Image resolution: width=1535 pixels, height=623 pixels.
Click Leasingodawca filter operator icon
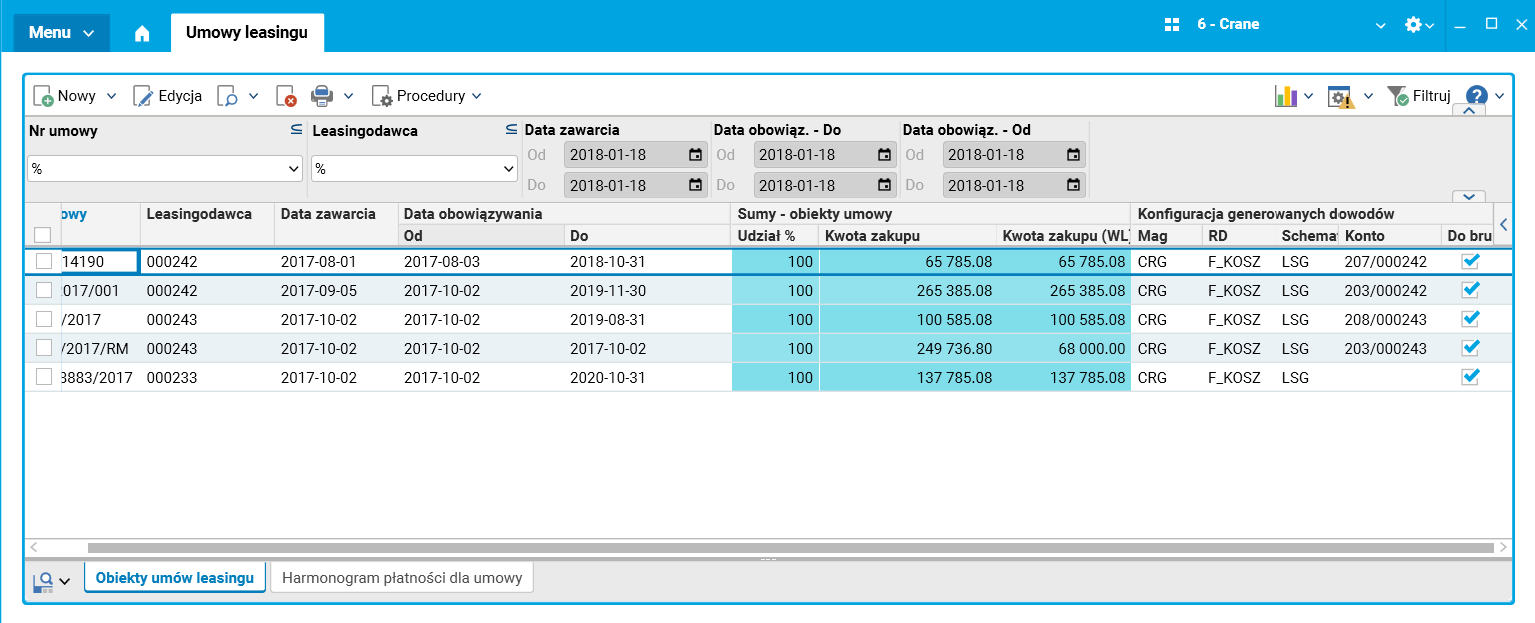pos(511,130)
